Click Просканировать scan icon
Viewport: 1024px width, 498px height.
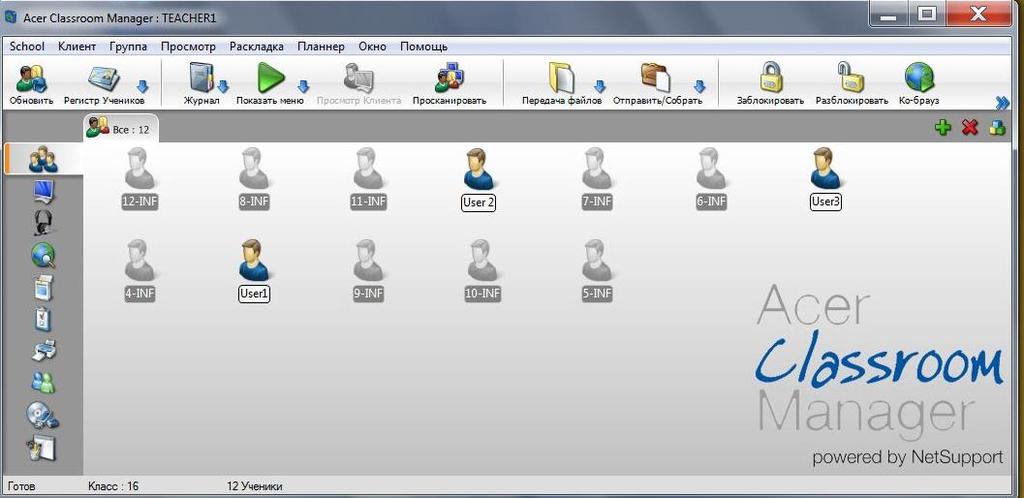click(449, 78)
